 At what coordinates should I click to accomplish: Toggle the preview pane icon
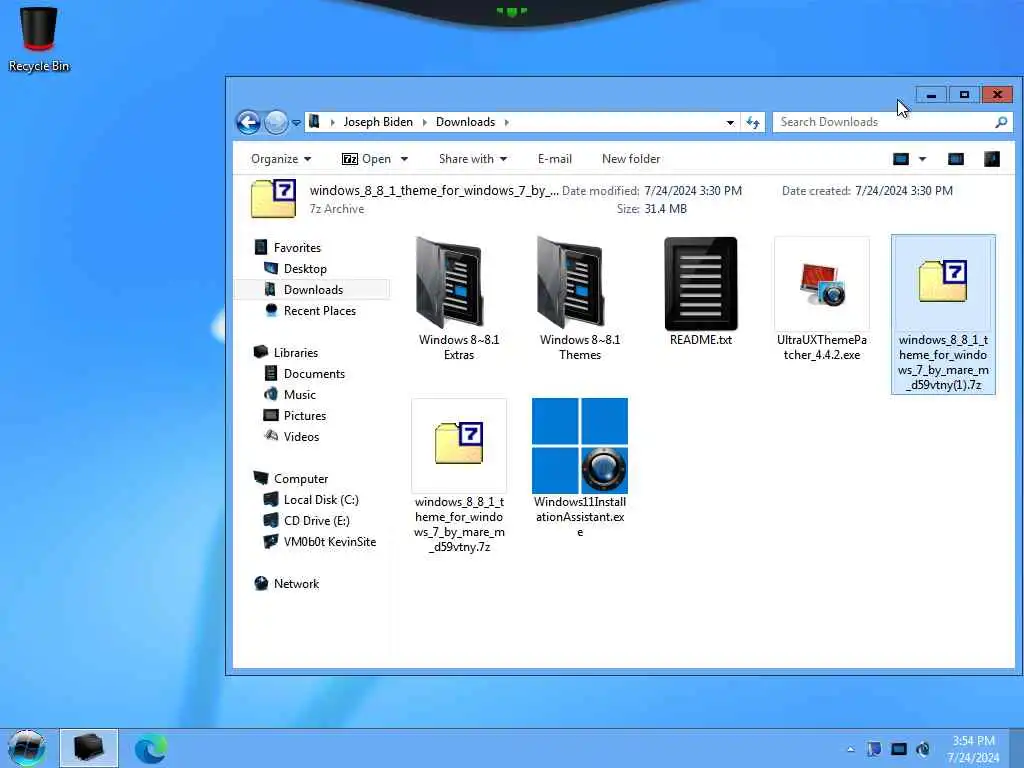tap(955, 159)
